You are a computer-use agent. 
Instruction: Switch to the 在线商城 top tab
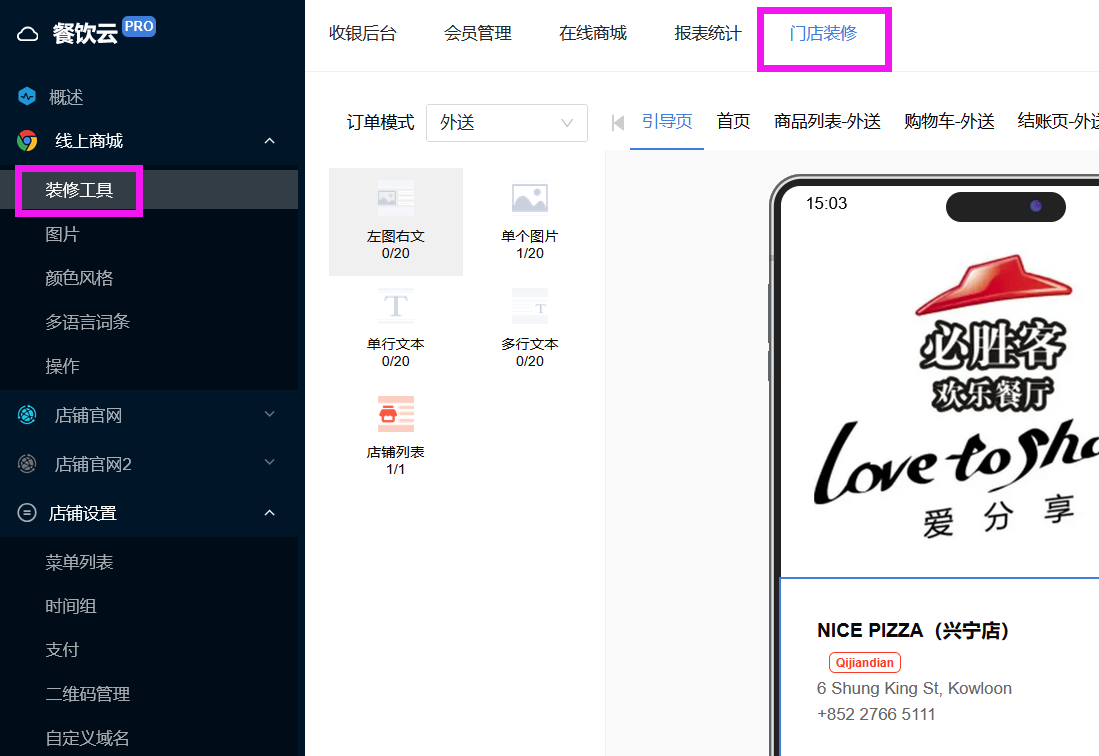592,33
